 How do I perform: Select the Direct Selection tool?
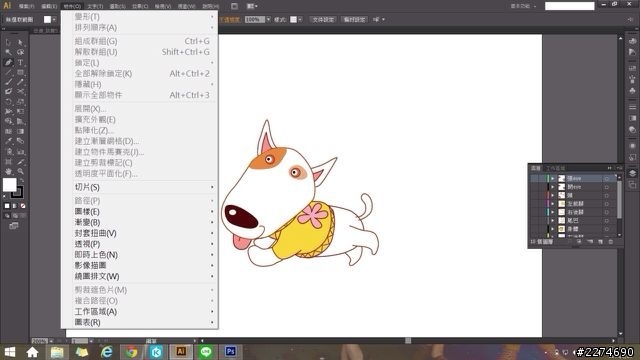coord(20,42)
